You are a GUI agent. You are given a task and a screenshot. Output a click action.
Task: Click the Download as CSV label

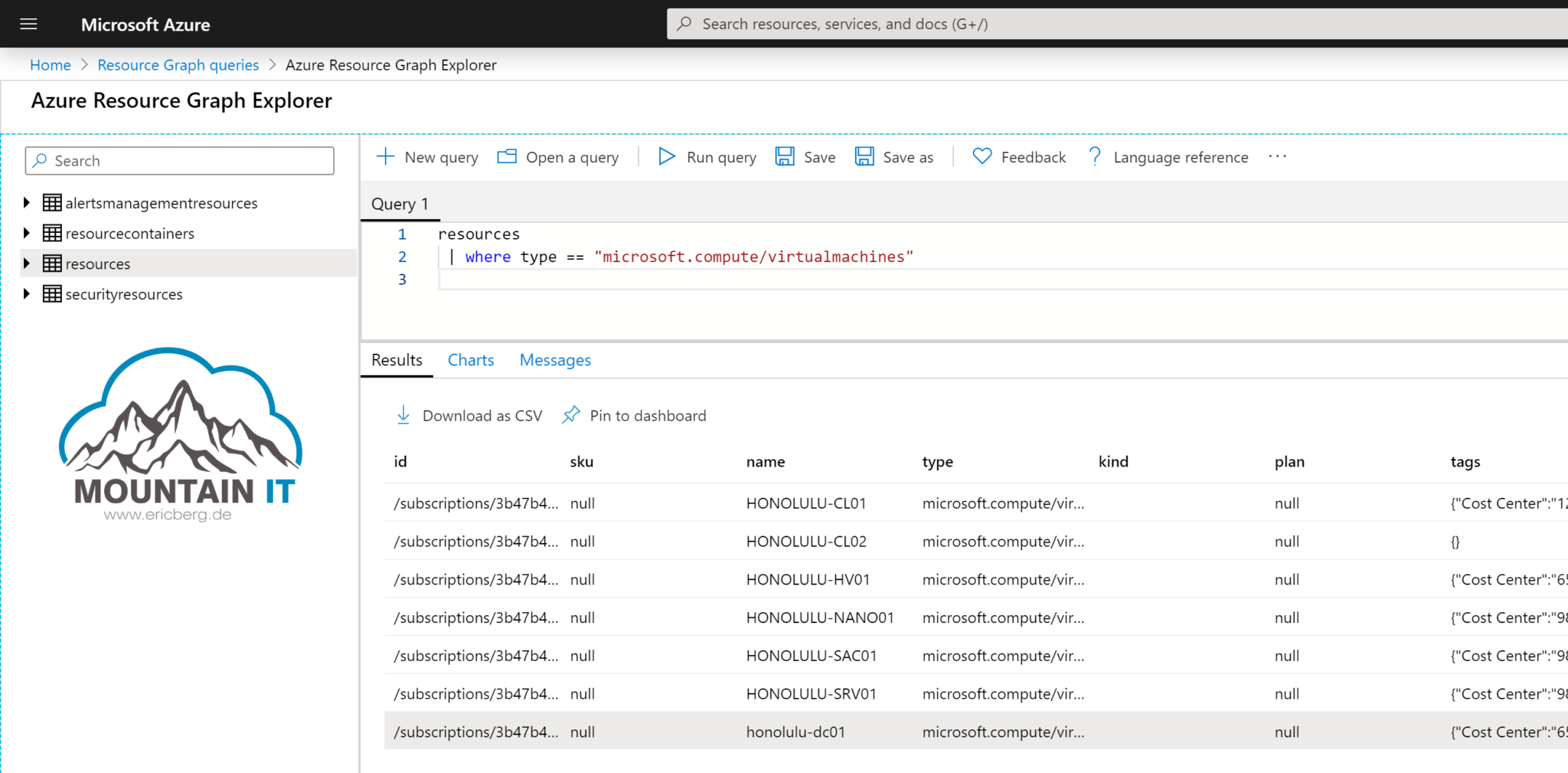coord(482,416)
